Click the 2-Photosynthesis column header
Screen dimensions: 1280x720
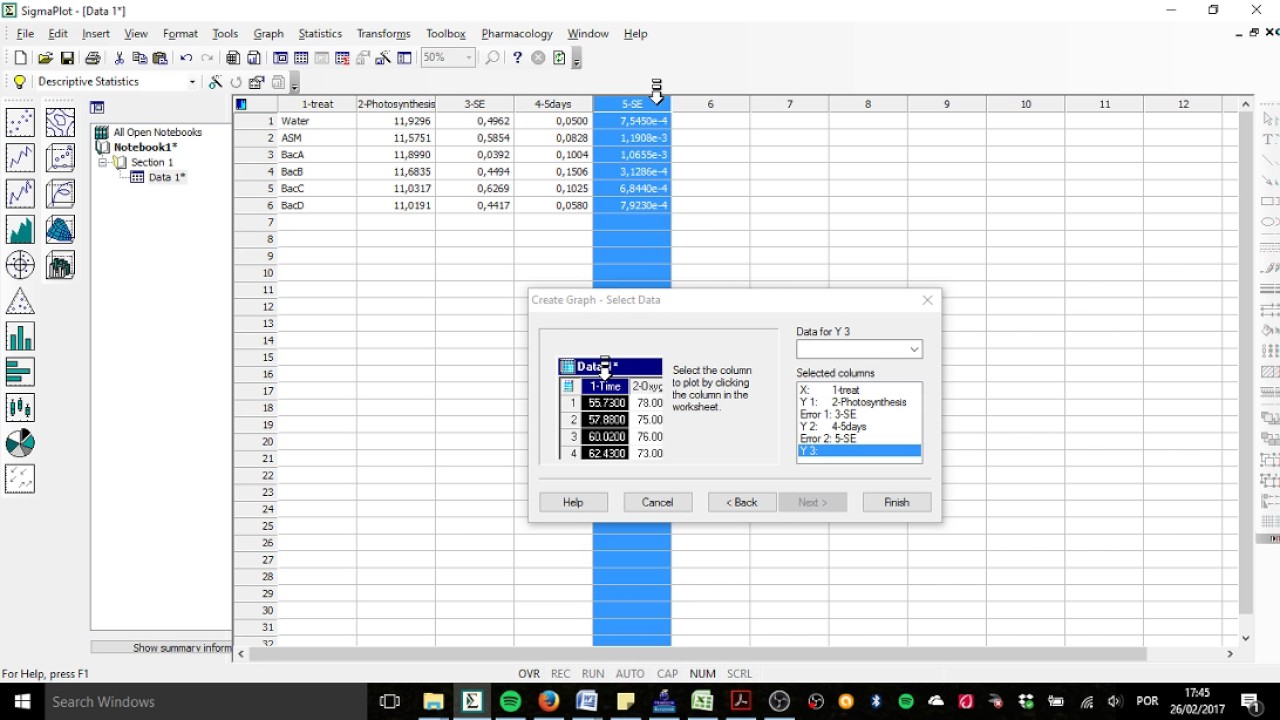396,104
